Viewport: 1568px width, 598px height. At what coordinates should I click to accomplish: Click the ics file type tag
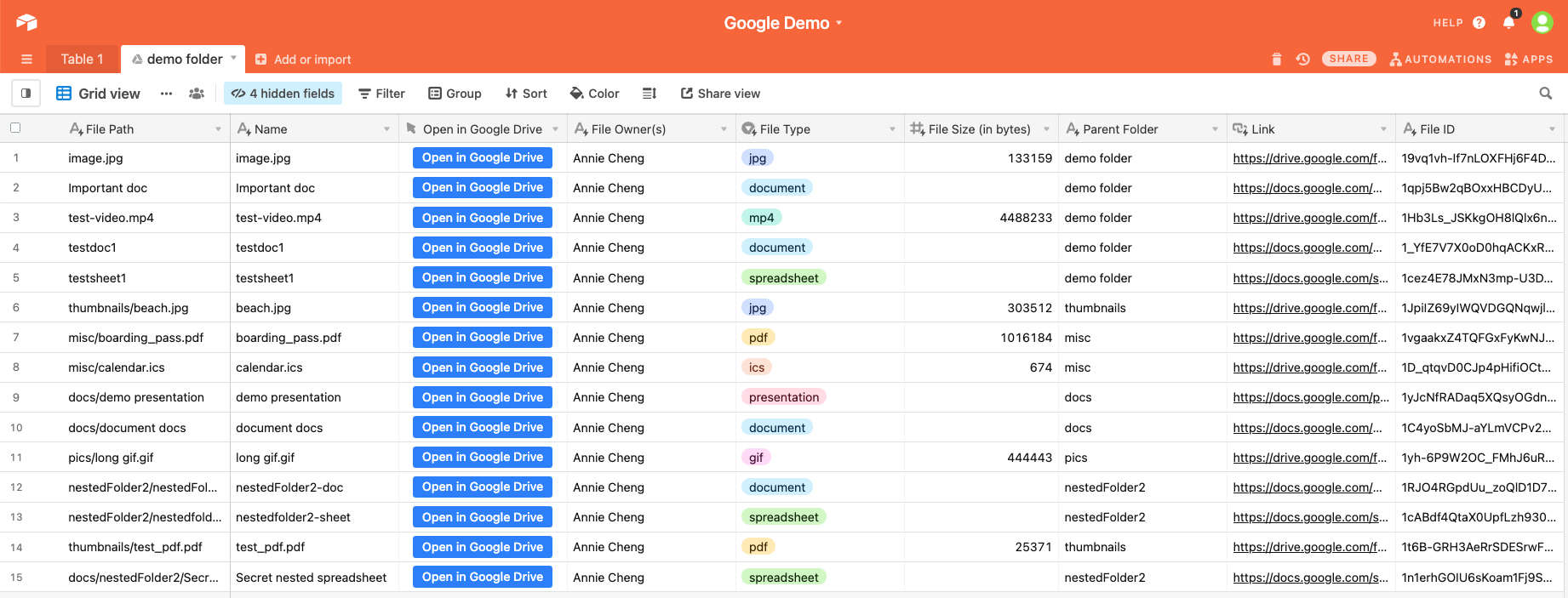click(x=757, y=367)
